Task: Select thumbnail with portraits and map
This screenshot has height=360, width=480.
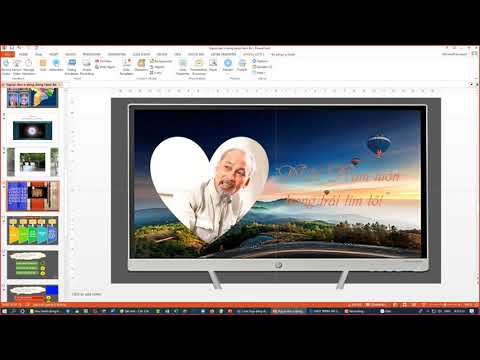Action: (33, 98)
